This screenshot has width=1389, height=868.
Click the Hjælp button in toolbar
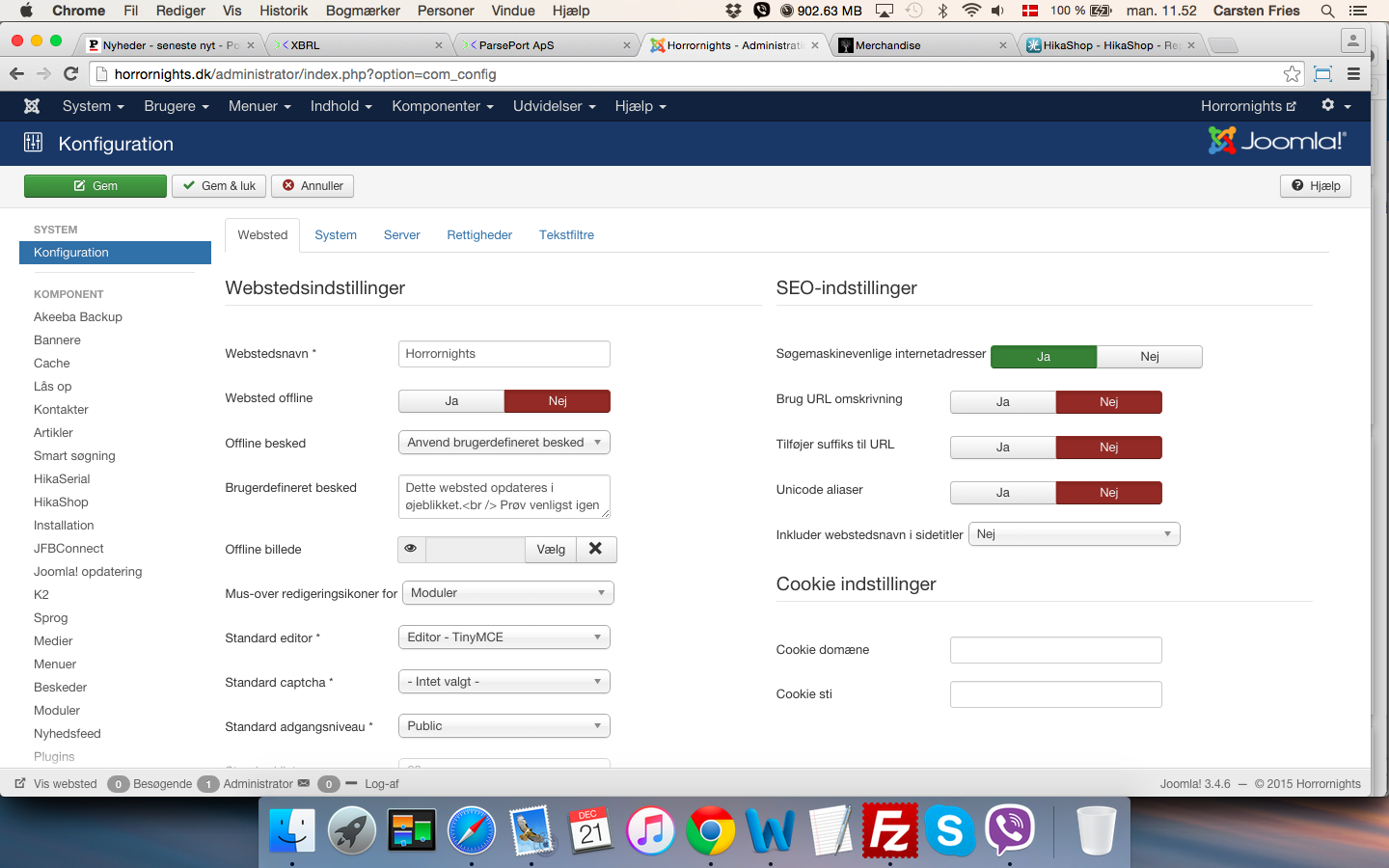coord(1316,186)
